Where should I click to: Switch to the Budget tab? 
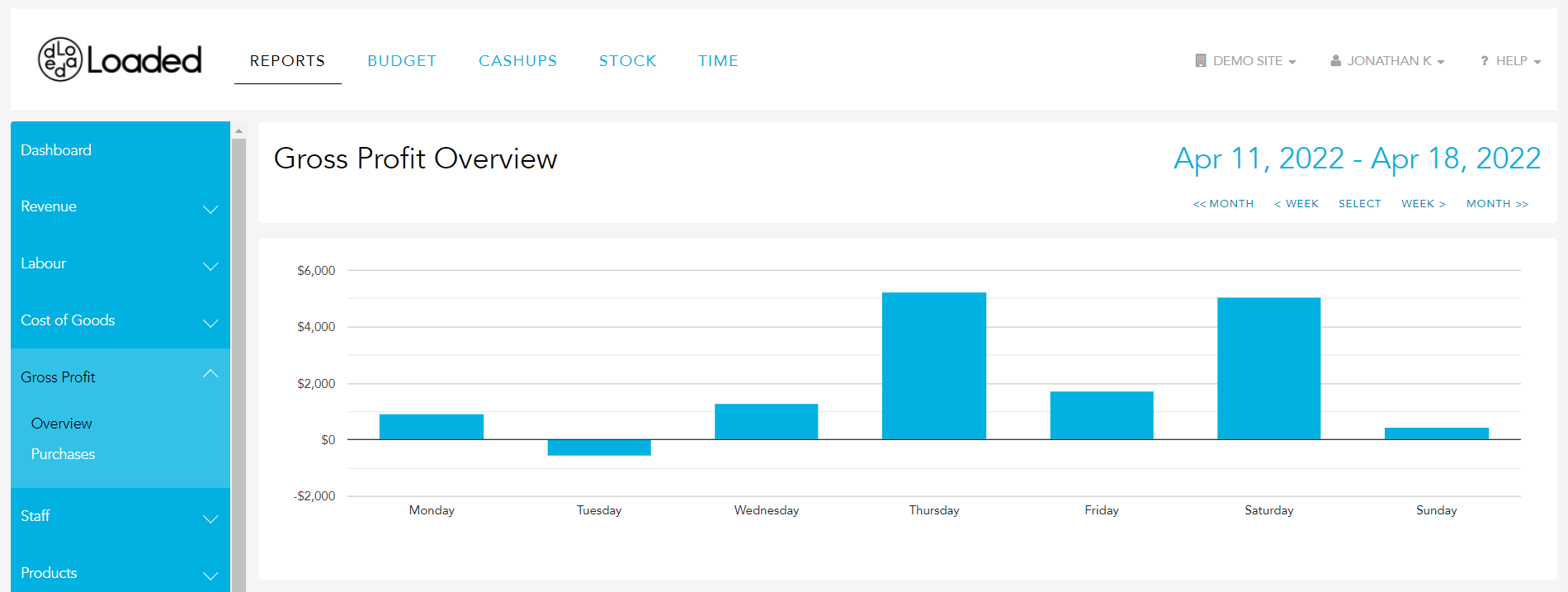coord(402,61)
